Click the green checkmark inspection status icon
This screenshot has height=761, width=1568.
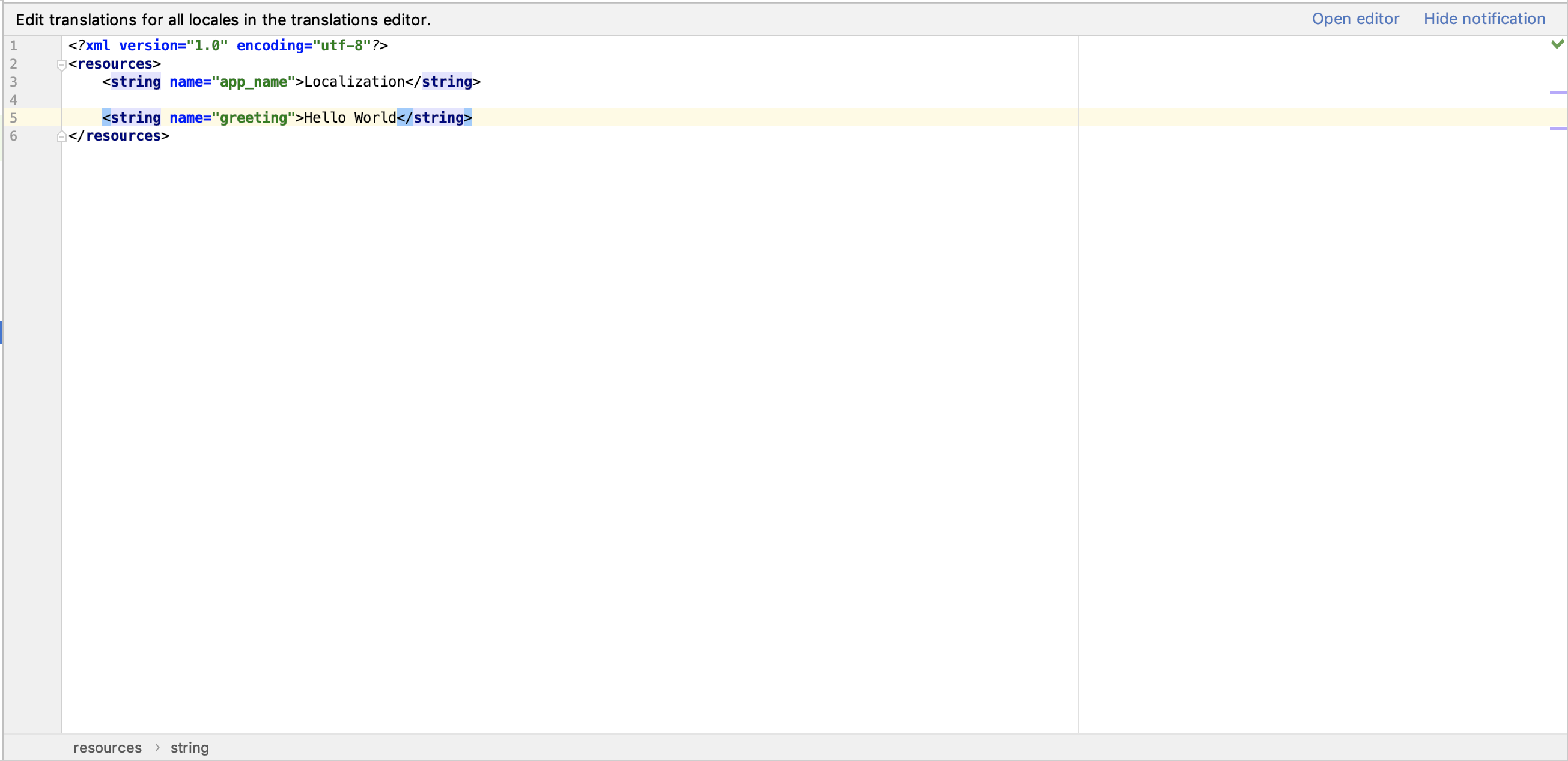(x=1557, y=44)
